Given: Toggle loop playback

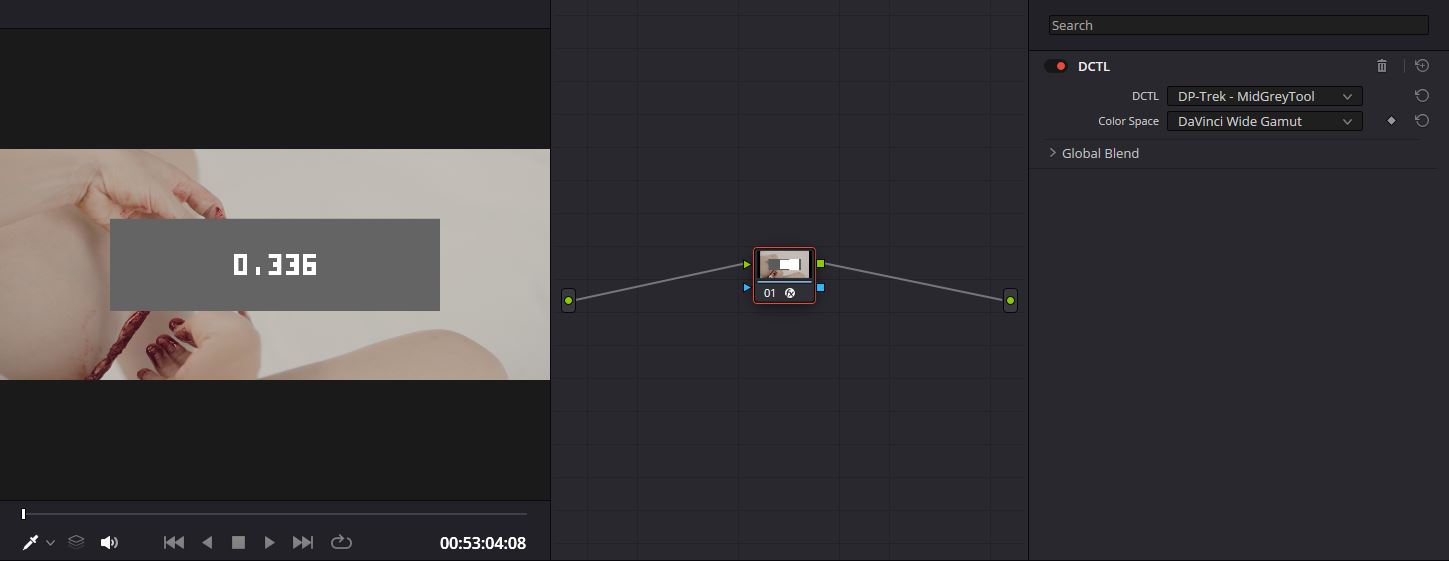Looking at the screenshot, I should click(341, 542).
